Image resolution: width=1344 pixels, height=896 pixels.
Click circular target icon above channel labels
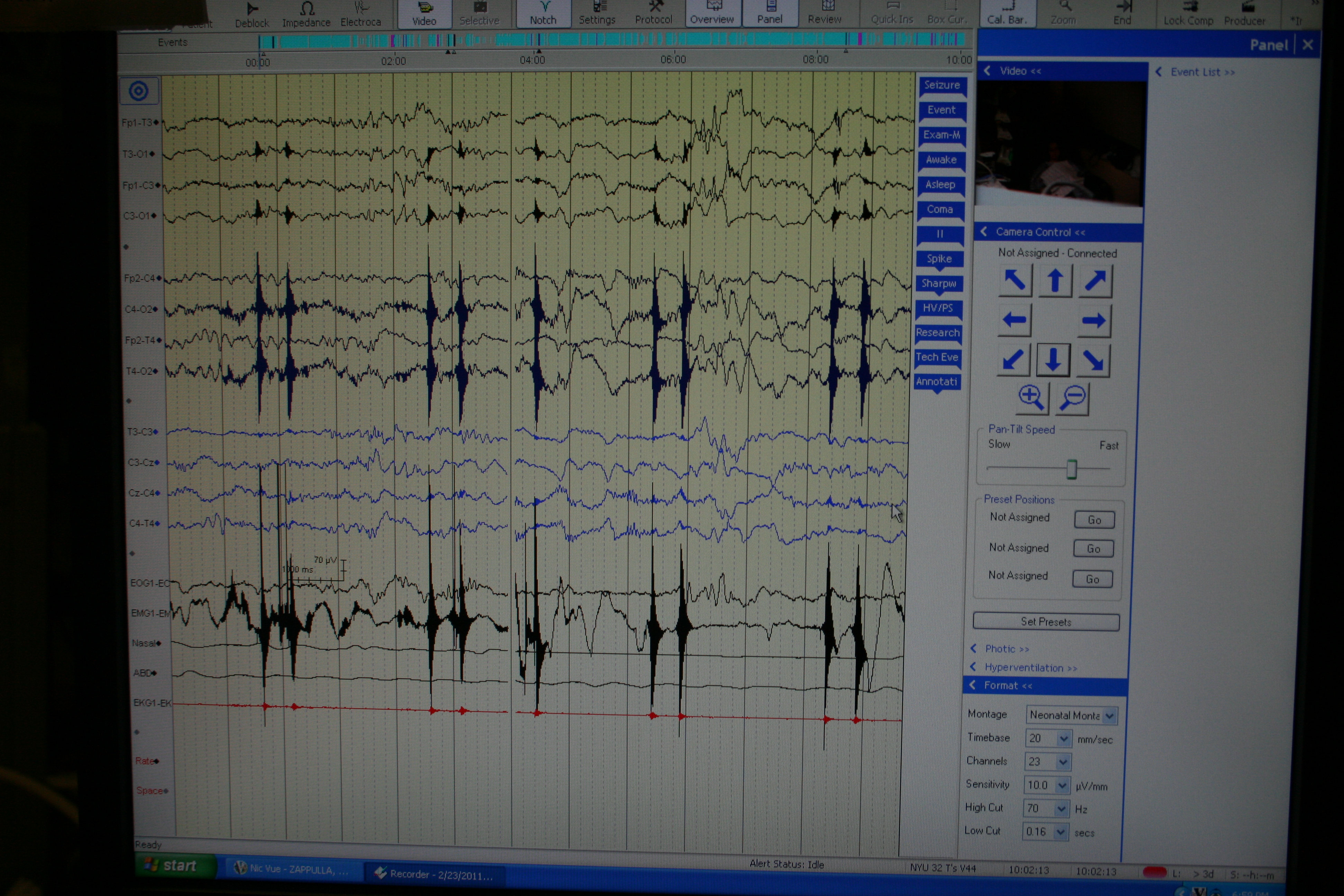(139, 91)
